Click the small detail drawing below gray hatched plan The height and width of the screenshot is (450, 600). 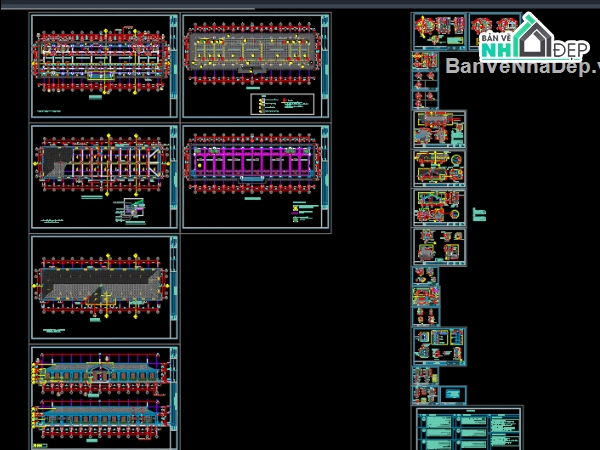click(x=127, y=209)
